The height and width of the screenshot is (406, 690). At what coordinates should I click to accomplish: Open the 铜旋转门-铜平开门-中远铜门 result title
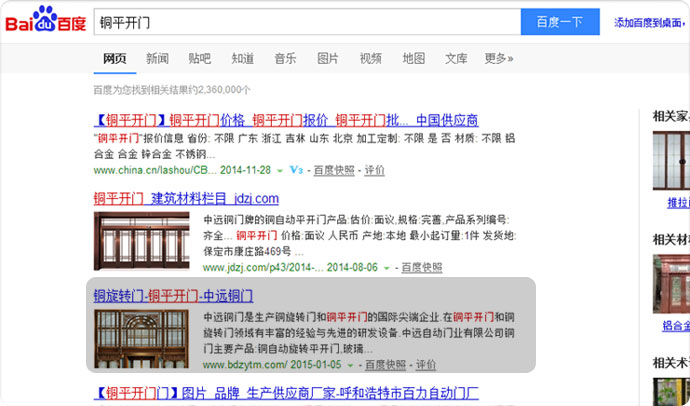pos(173,296)
